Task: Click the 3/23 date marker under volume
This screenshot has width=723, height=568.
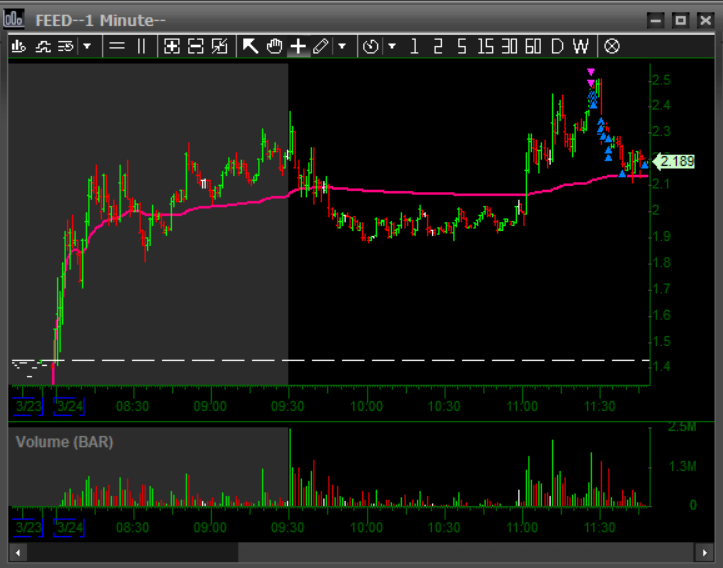Action: coord(28,527)
